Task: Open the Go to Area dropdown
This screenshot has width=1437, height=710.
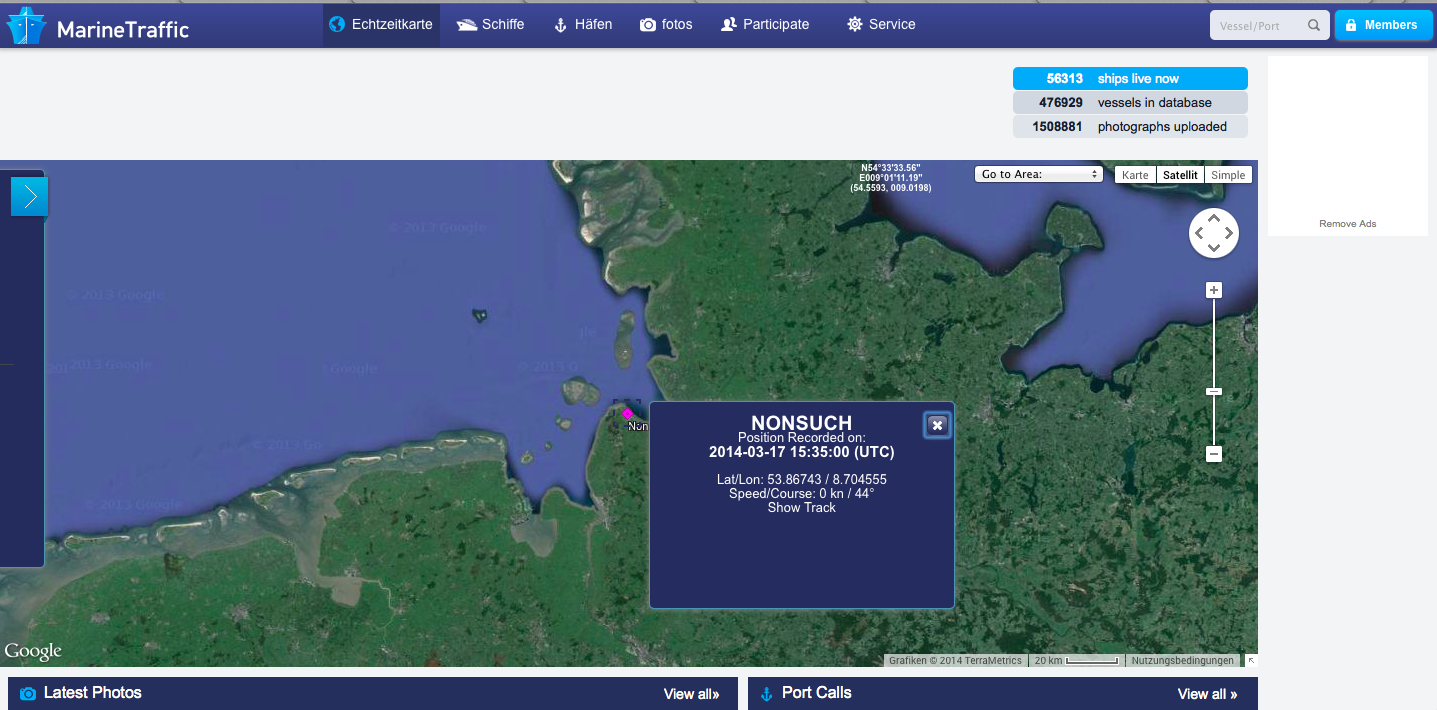Action: coord(1038,174)
